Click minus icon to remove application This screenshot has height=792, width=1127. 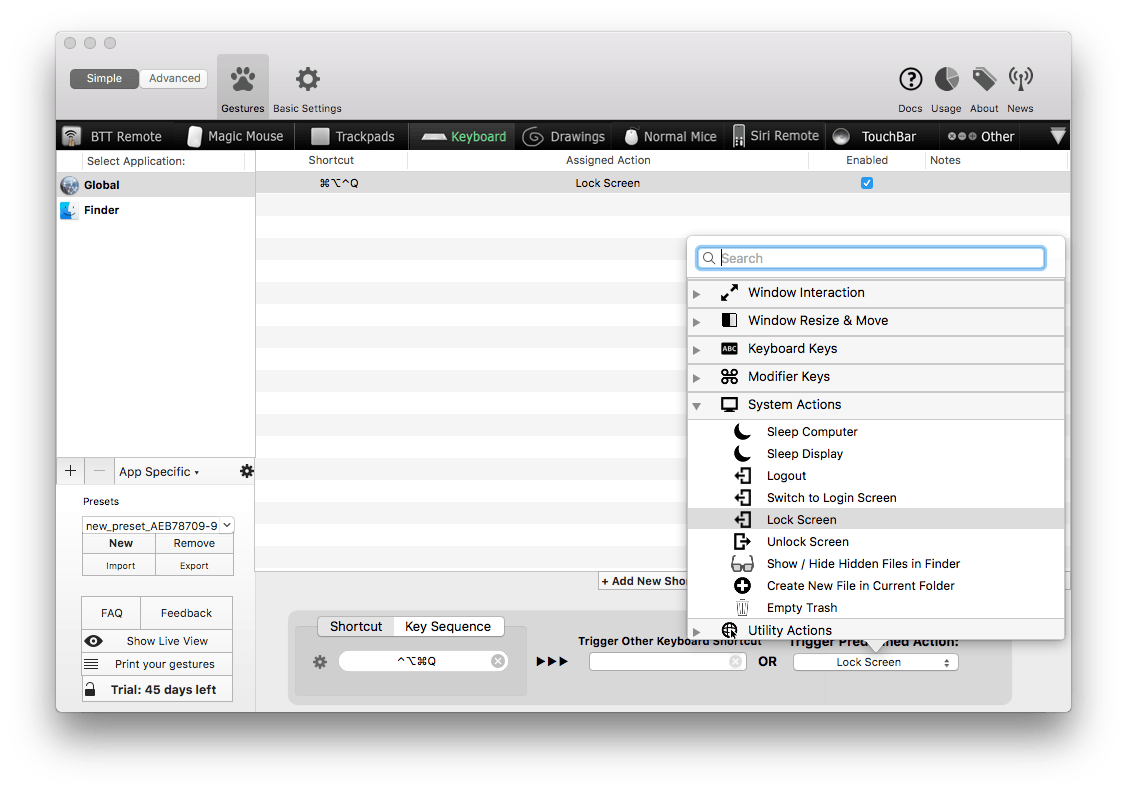click(x=99, y=471)
